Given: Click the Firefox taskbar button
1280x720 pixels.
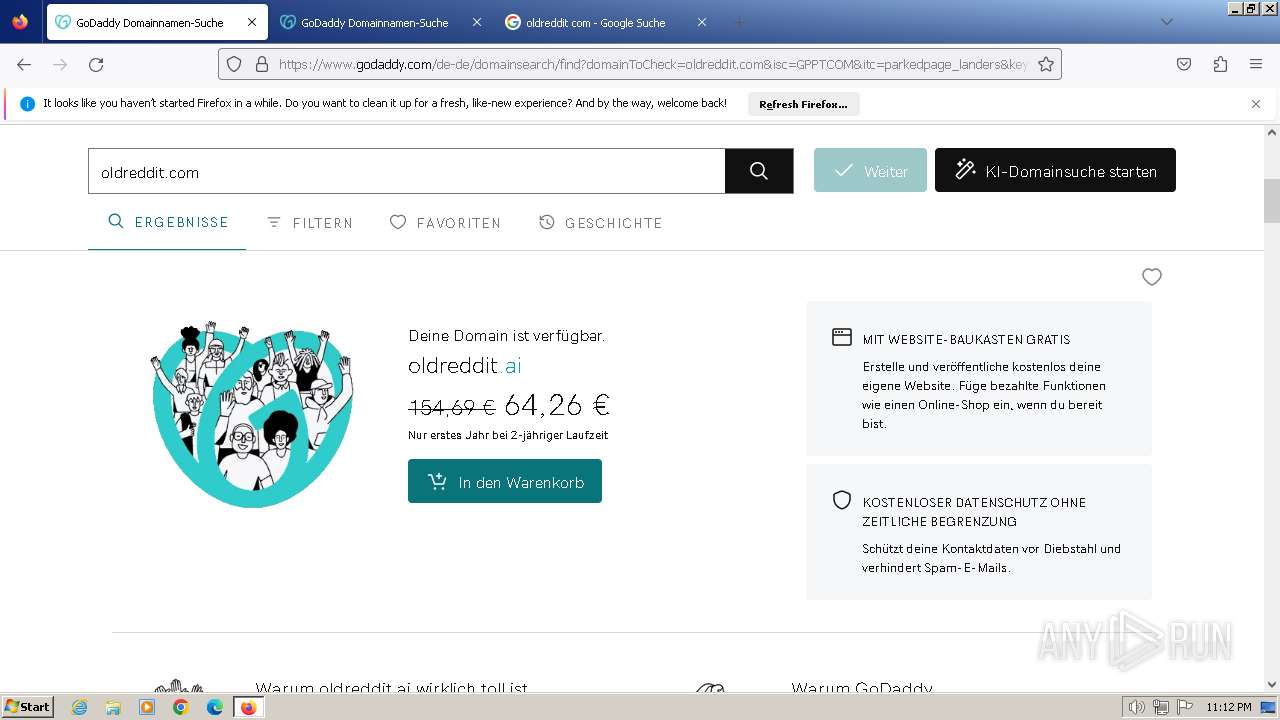Looking at the screenshot, I should [x=249, y=707].
